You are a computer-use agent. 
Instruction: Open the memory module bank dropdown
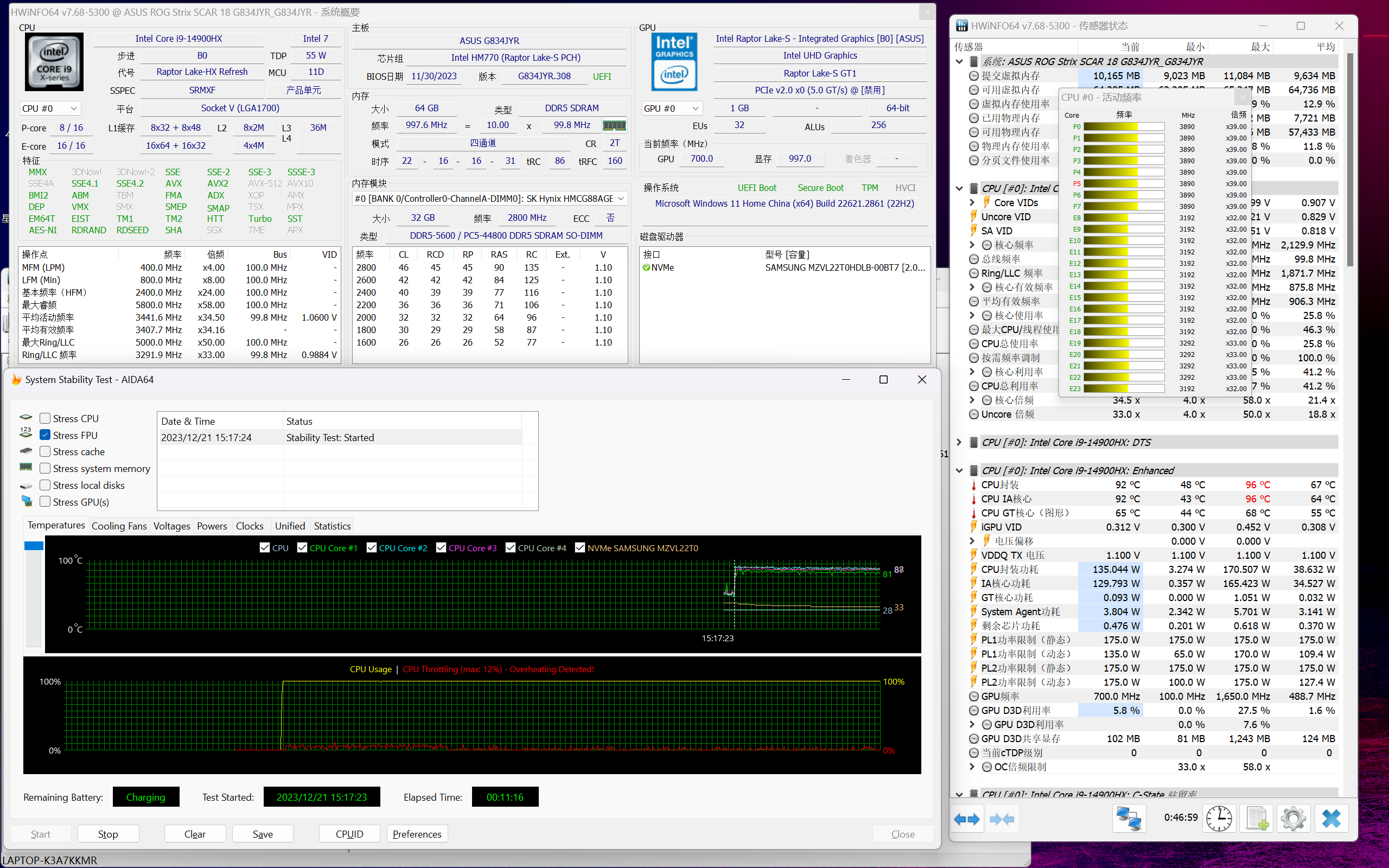489,199
